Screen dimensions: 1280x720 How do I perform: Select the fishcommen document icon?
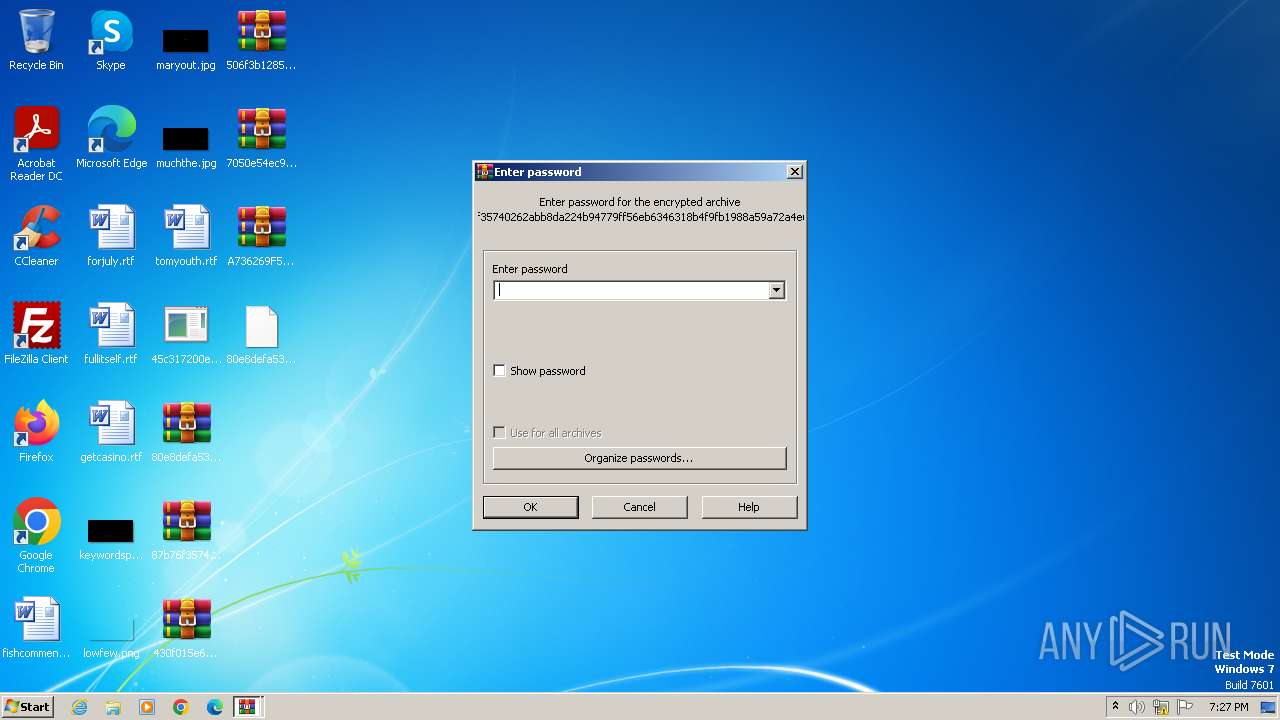click(x=36, y=628)
